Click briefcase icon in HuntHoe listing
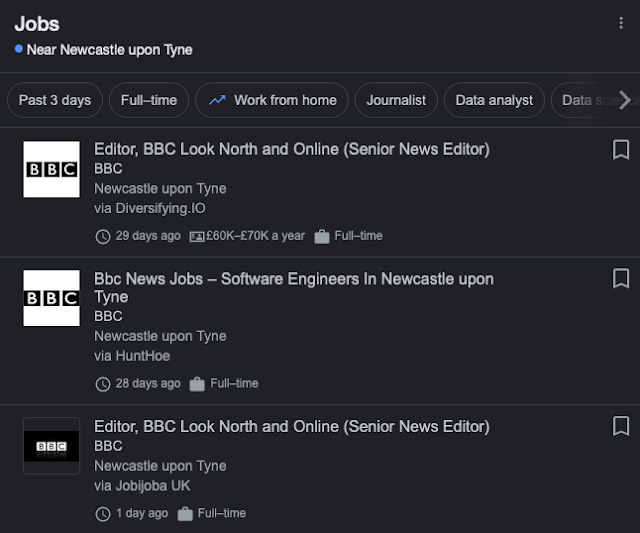This screenshot has width=640, height=533. click(x=197, y=384)
